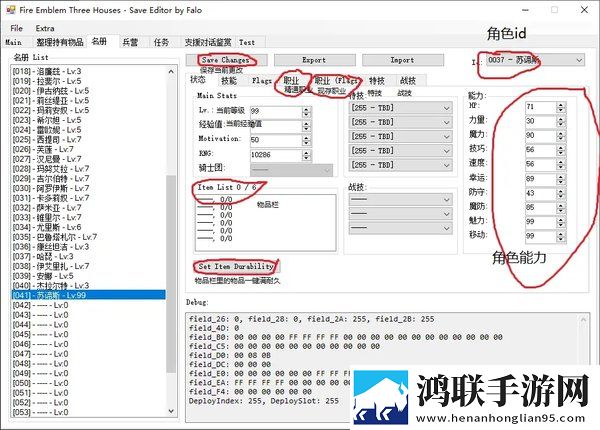Adjust the 力量 stat spinner
This screenshot has width=600, height=430.
pyautogui.click(x=561, y=121)
